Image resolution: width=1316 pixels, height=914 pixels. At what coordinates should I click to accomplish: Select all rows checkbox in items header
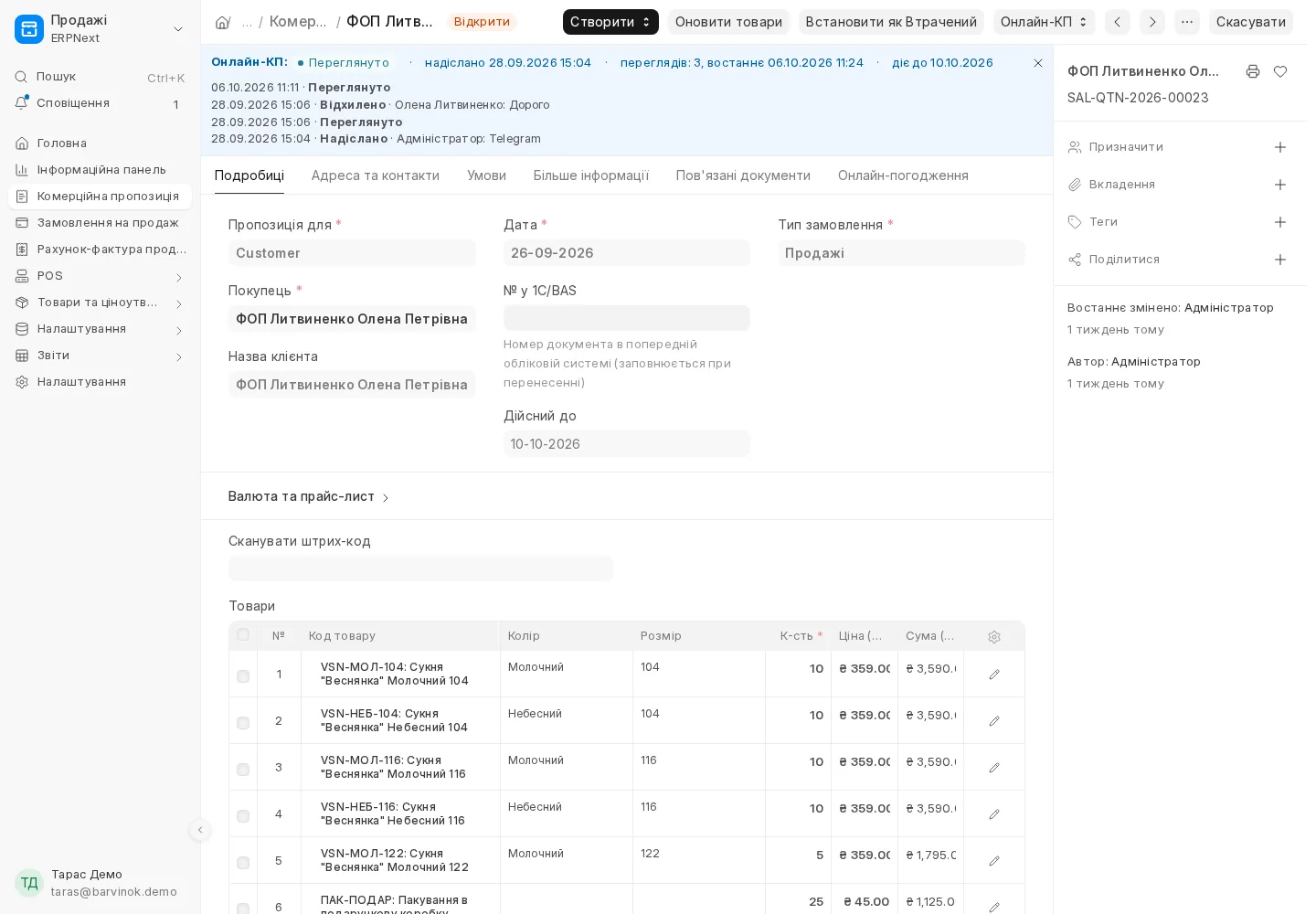(243, 634)
